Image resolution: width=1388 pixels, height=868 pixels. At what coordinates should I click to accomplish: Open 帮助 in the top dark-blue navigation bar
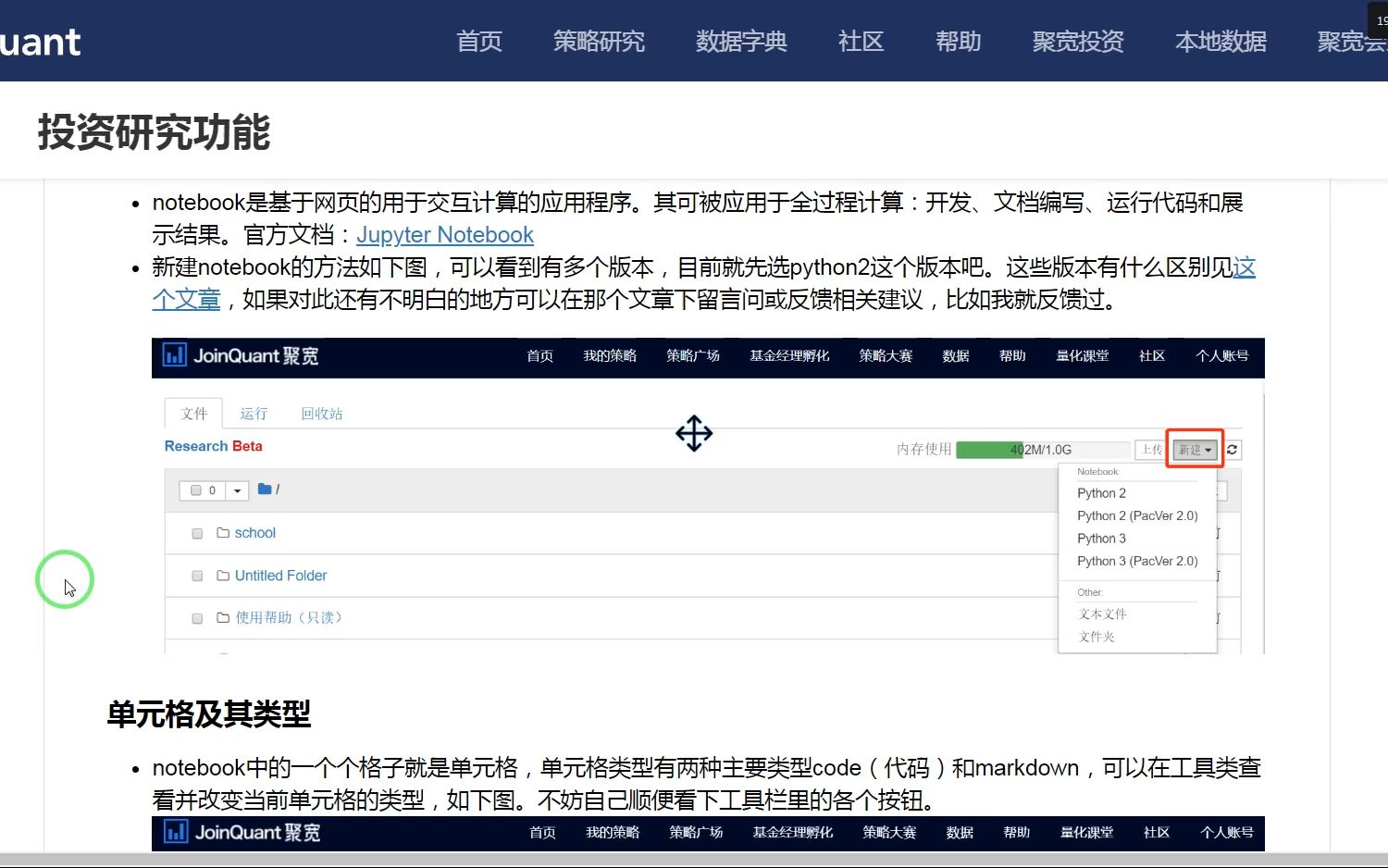[x=958, y=42]
